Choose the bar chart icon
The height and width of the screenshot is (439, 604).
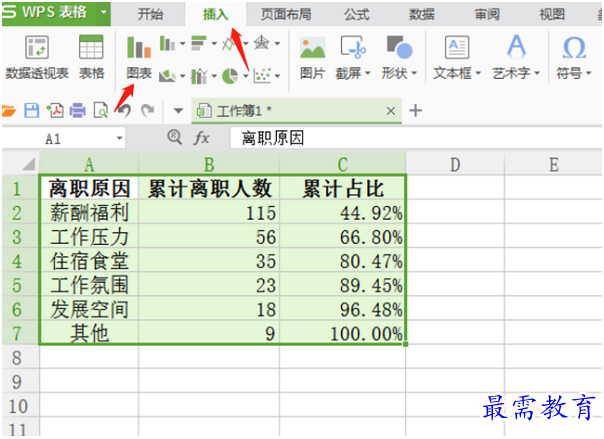point(199,43)
